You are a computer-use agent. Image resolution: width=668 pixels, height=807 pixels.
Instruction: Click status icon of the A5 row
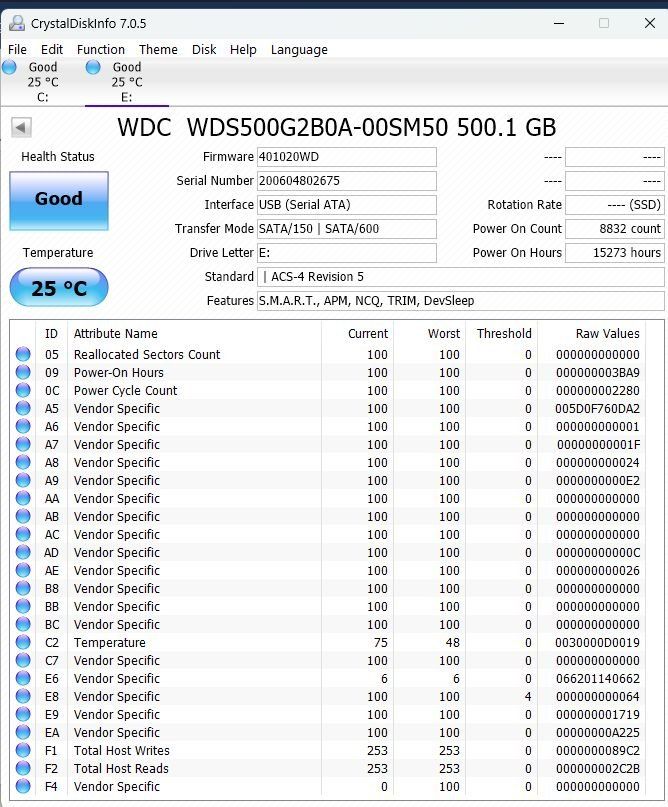coord(23,408)
